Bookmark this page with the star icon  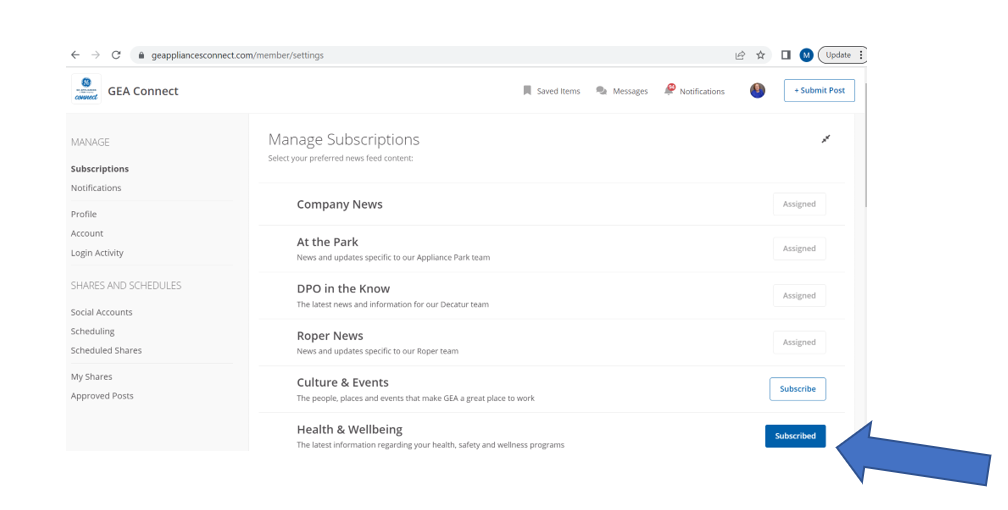pos(760,55)
